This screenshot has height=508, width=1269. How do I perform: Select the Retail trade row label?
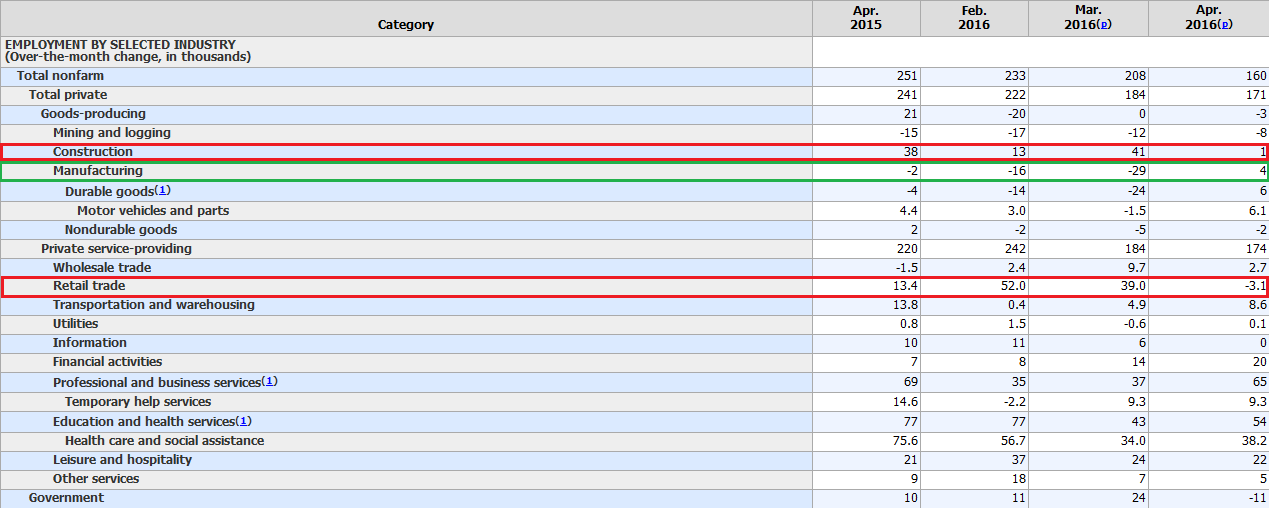tap(89, 286)
